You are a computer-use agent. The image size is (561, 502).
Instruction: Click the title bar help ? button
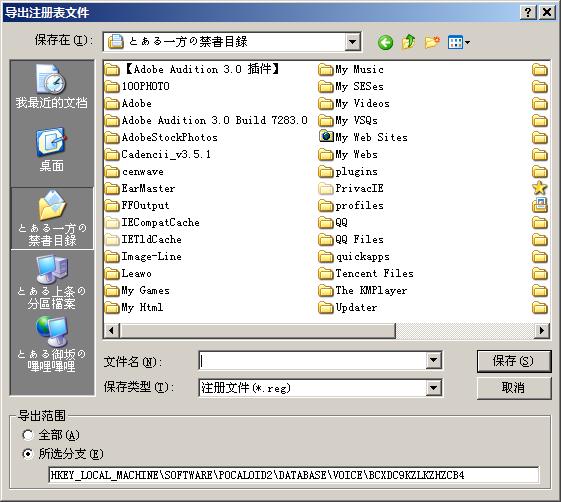click(x=528, y=13)
